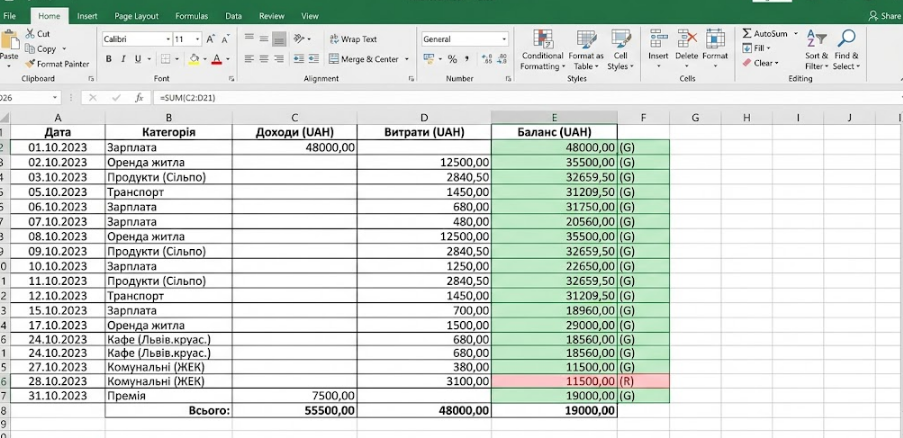Open the font size 11 dropdown
The height and width of the screenshot is (438, 903).
[x=198, y=40]
